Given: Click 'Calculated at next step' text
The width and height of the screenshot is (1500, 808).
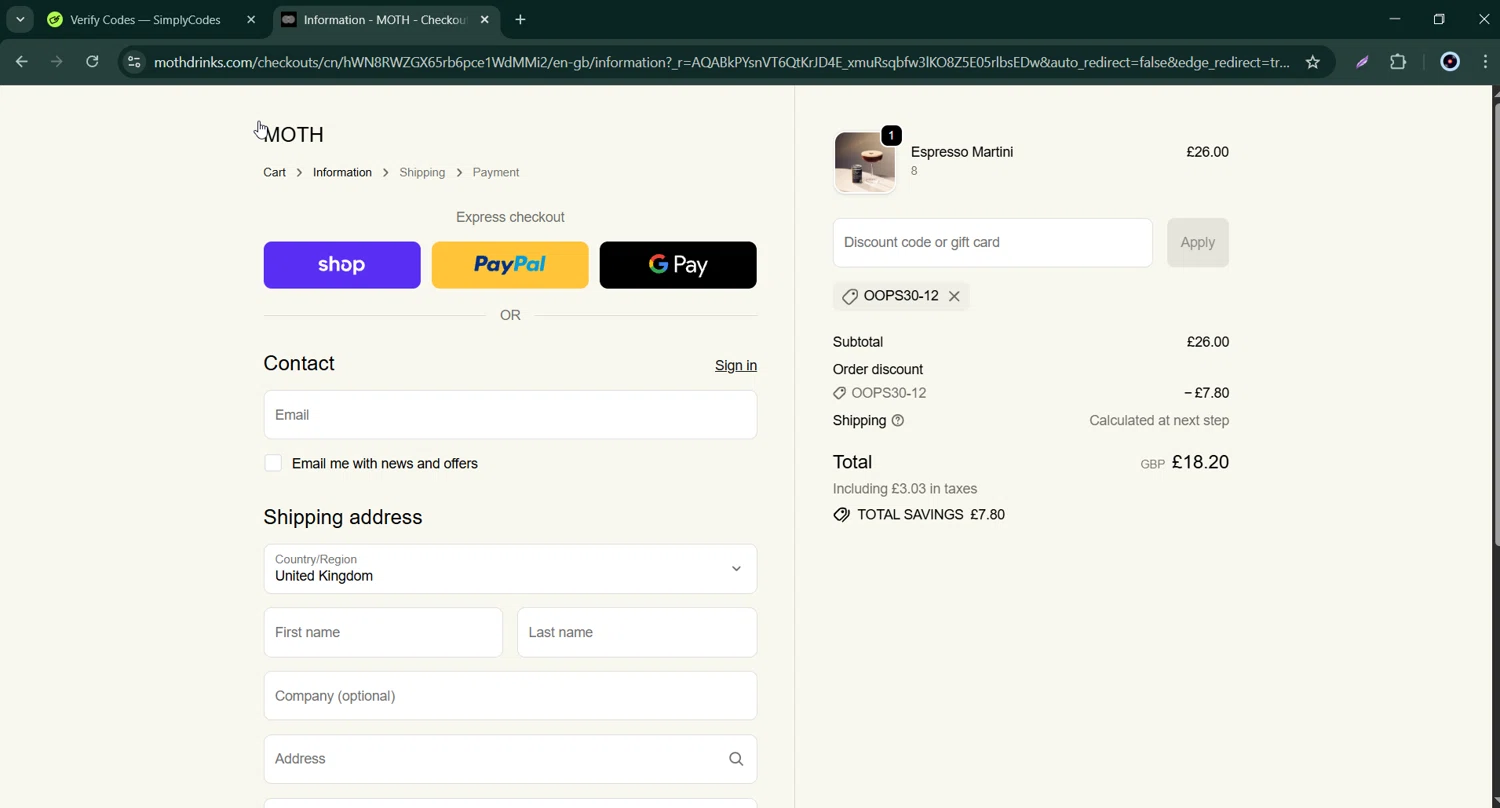Looking at the screenshot, I should [1159, 421].
